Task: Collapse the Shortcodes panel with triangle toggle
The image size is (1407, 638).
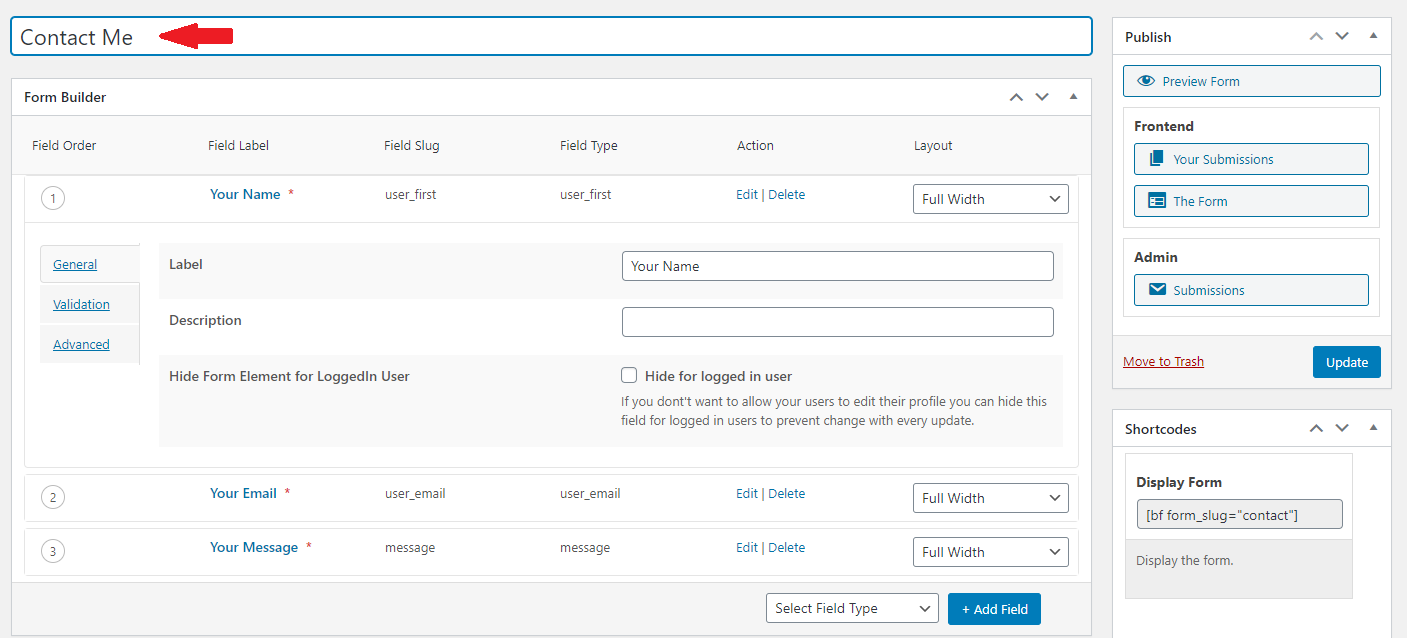Action: 1373,428
